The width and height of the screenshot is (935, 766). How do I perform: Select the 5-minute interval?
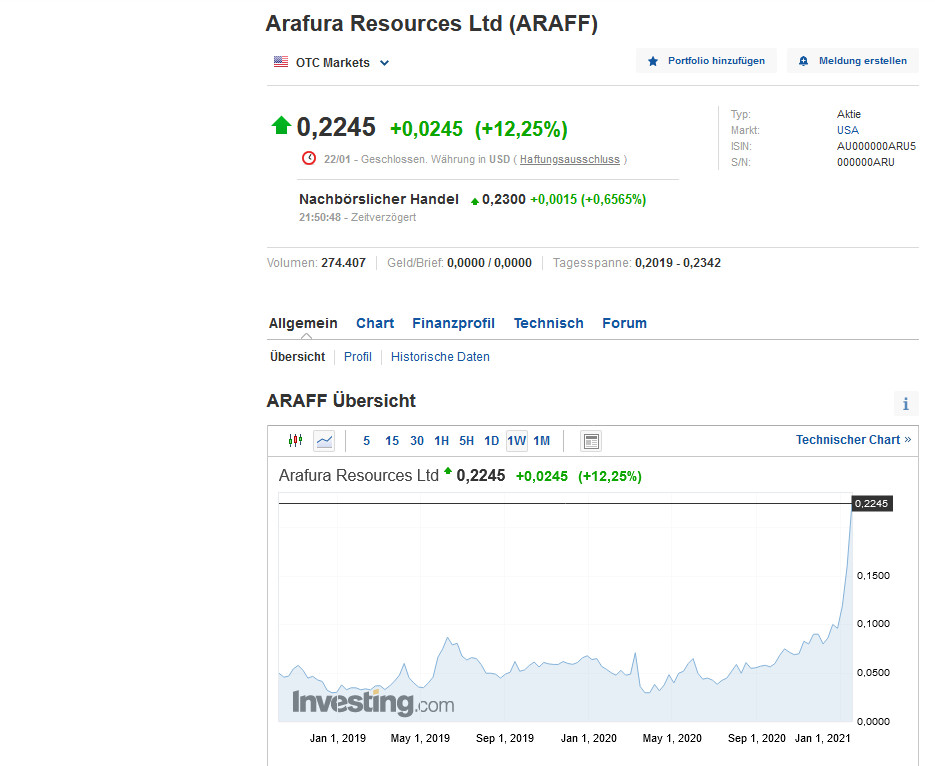tap(366, 440)
